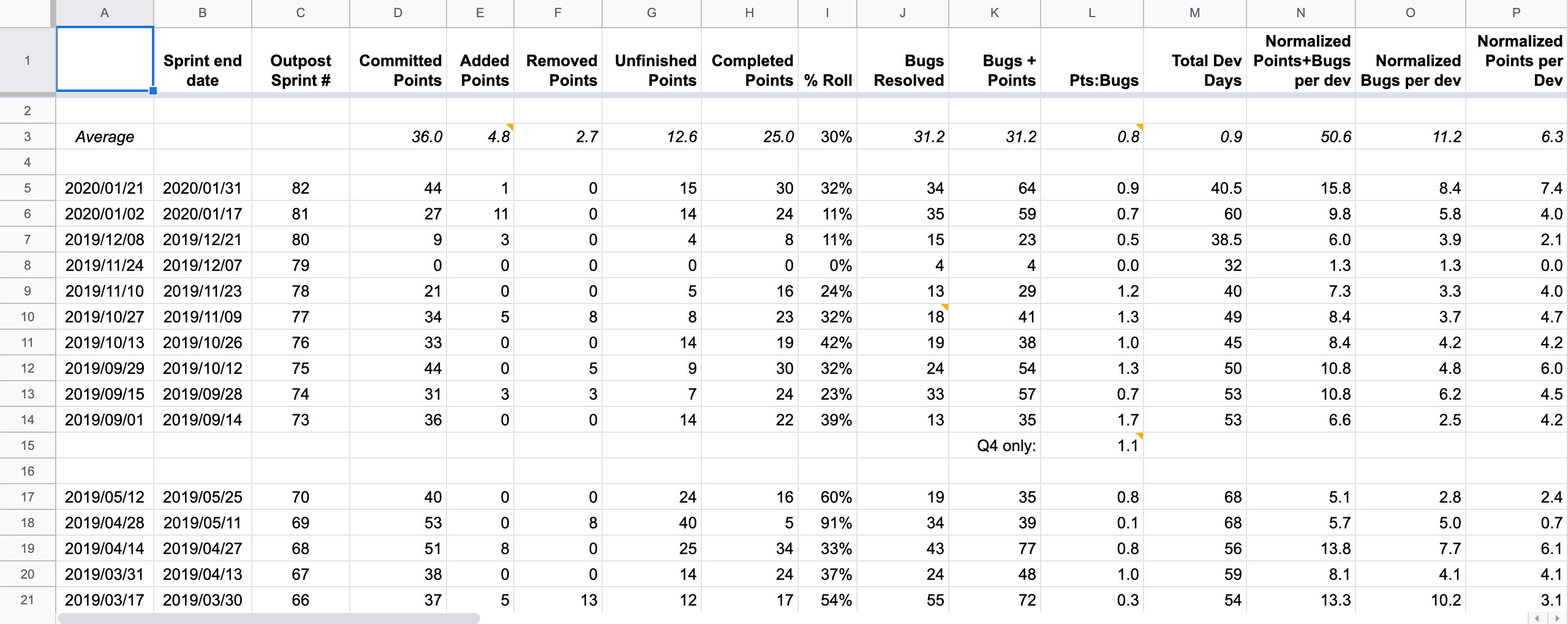Click the note marker on Q4 only value 1.1
1568x624 pixels.
pos(1139,436)
